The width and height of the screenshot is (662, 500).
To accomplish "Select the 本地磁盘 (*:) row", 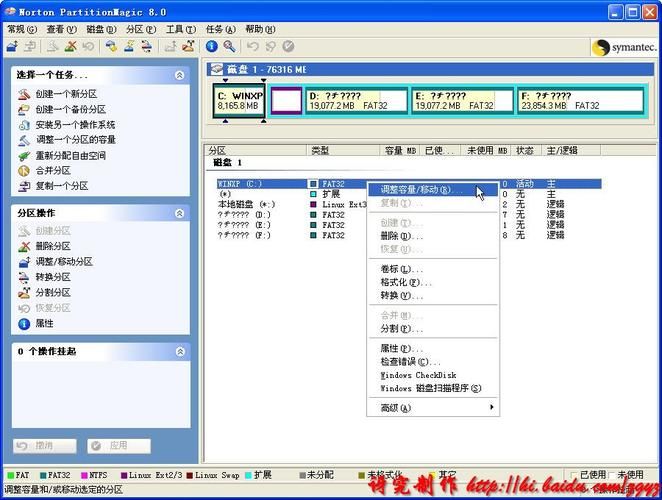I will 410,205.
